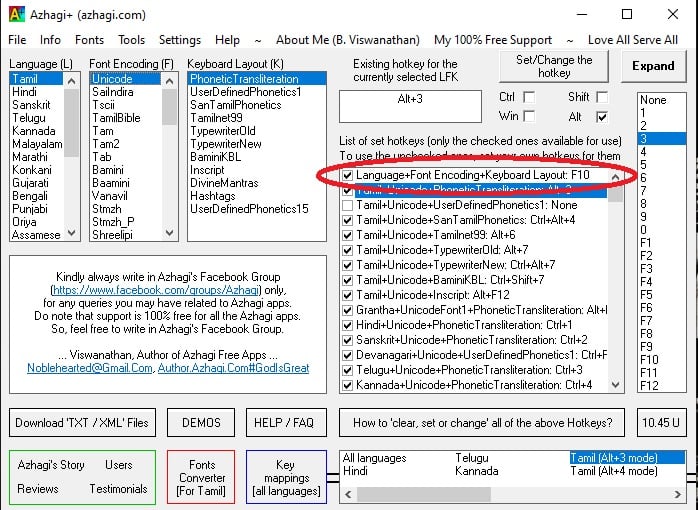This screenshot has width=698, height=510.
Task: Open Fonts Converter [For Tamil] button
Action: [201, 478]
